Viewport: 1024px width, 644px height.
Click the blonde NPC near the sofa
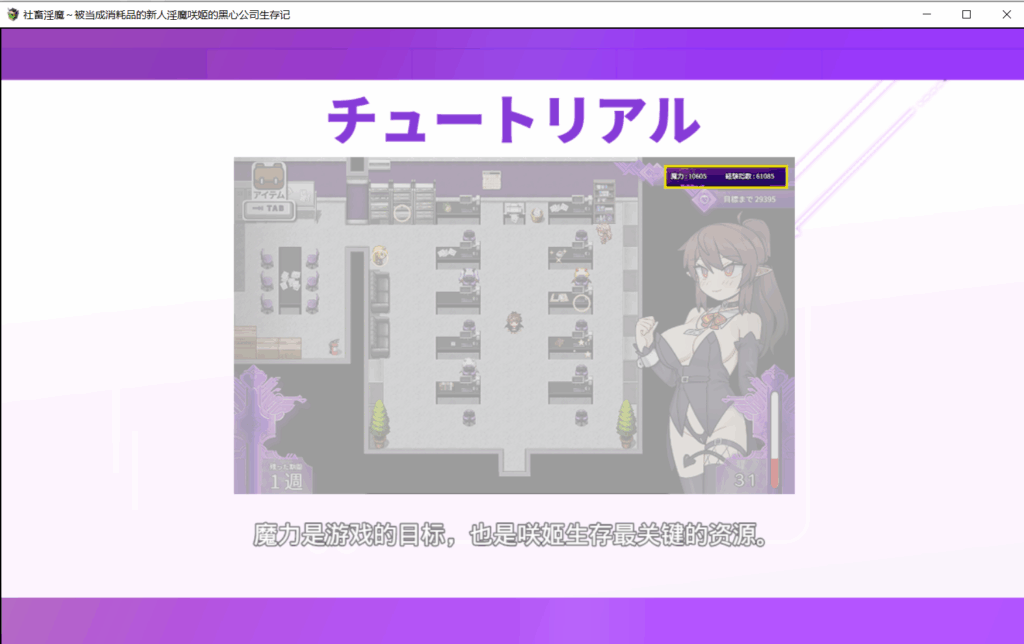coord(379,255)
